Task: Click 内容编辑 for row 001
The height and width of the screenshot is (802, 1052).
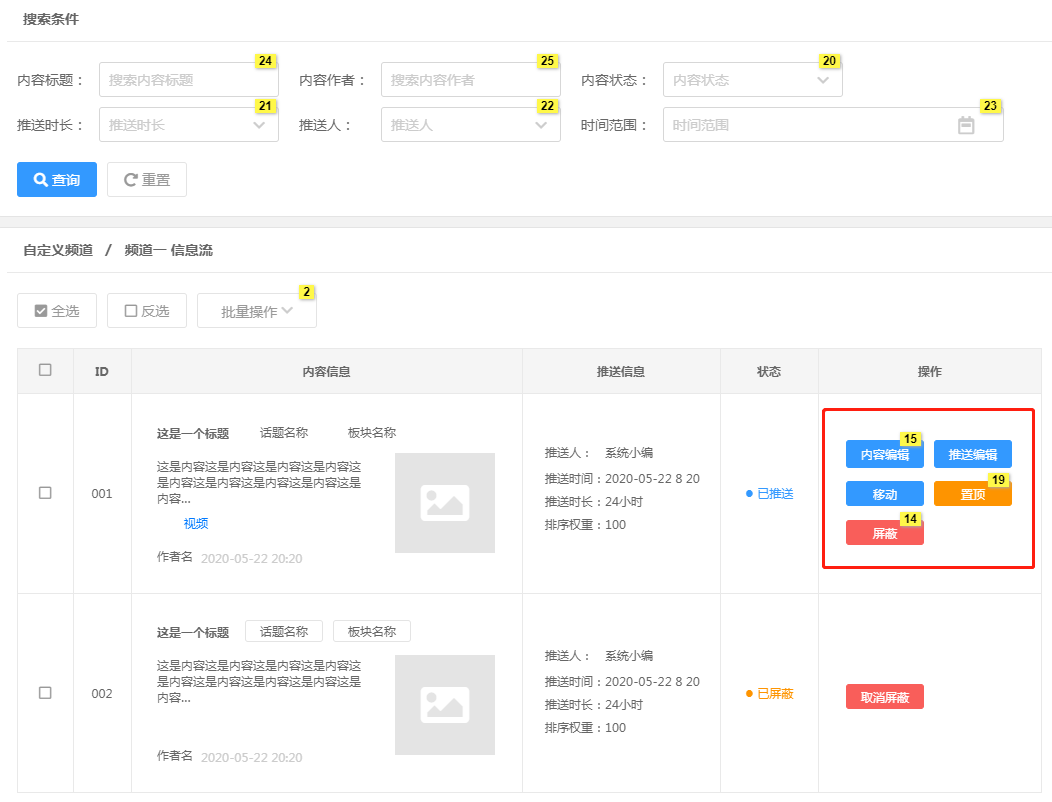Action: (884, 454)
